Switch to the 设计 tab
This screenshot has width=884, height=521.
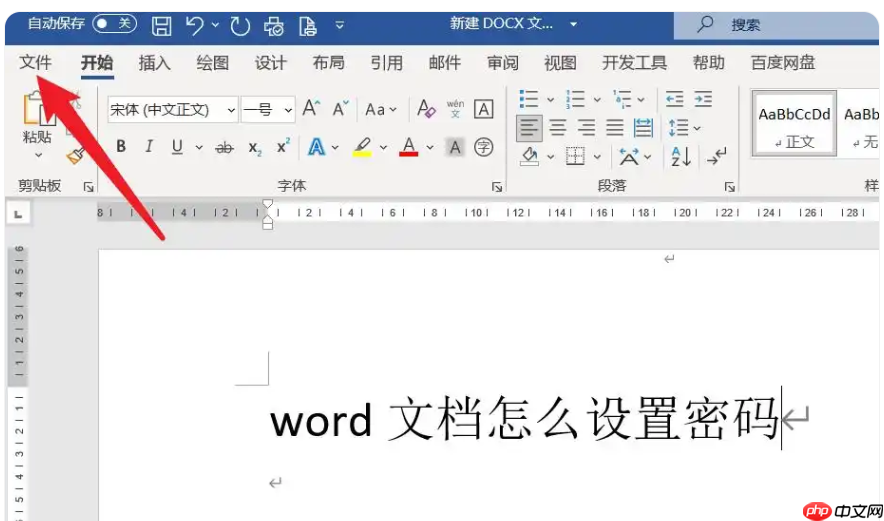click(271, 63)
